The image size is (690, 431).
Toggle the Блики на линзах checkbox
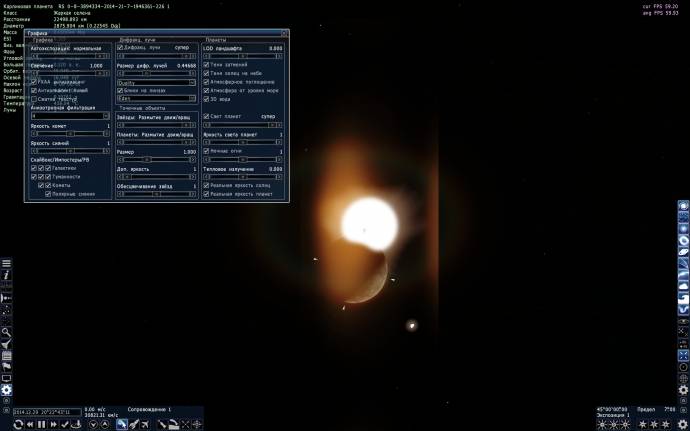pyautogui.click(x=120, y=90)
